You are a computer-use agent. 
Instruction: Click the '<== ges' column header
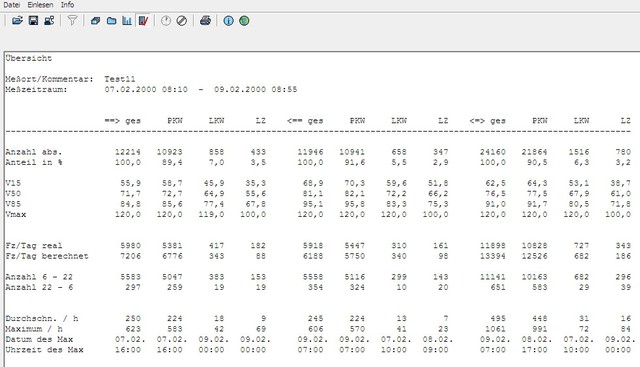(305, 121)
